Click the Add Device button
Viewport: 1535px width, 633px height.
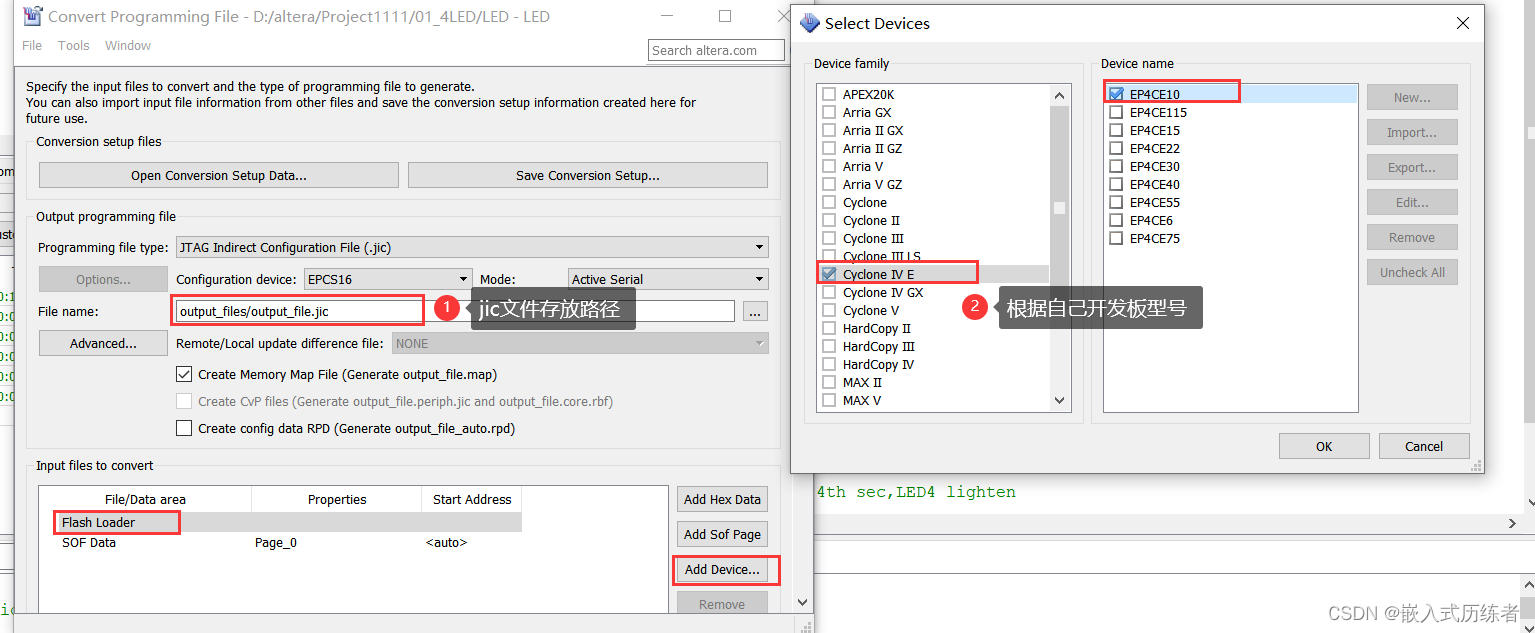pos(722,570)
